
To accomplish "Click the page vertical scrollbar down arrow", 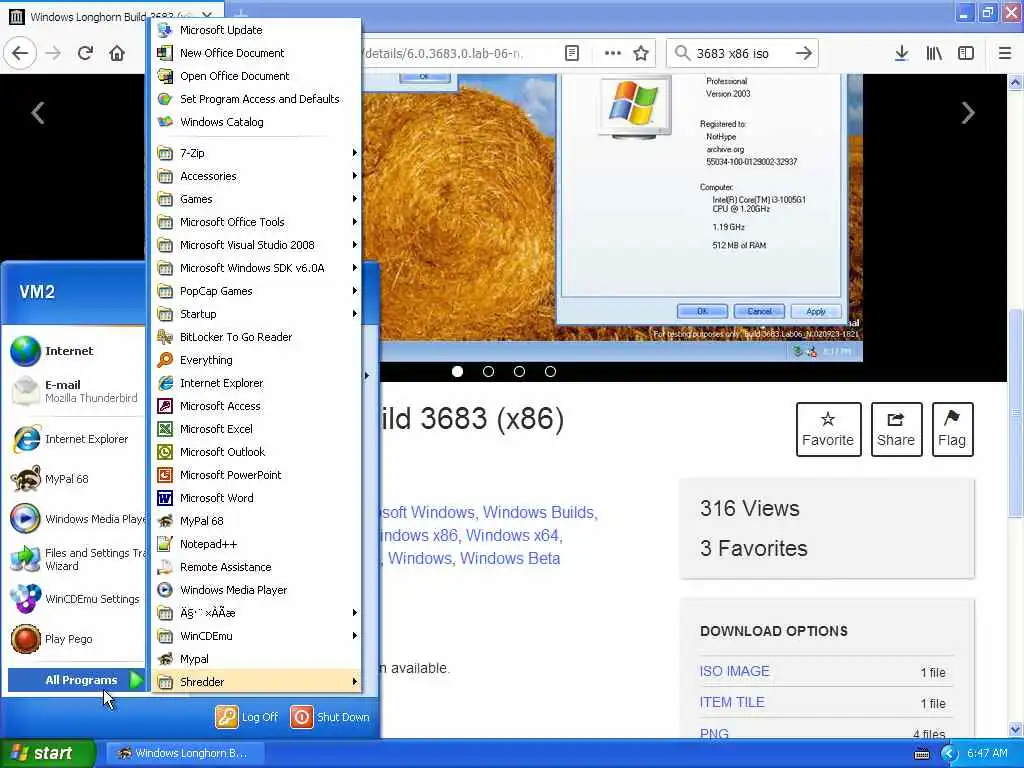I will click(x=1016, y=729).
